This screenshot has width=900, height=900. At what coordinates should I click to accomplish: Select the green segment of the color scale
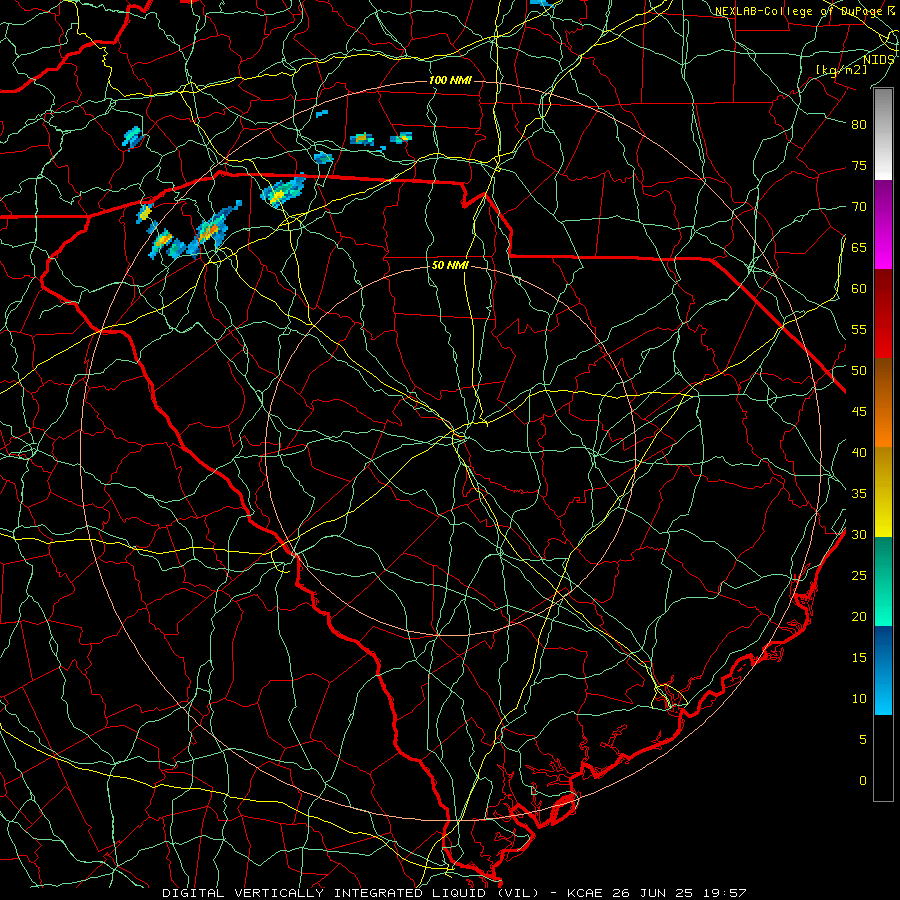883,581
